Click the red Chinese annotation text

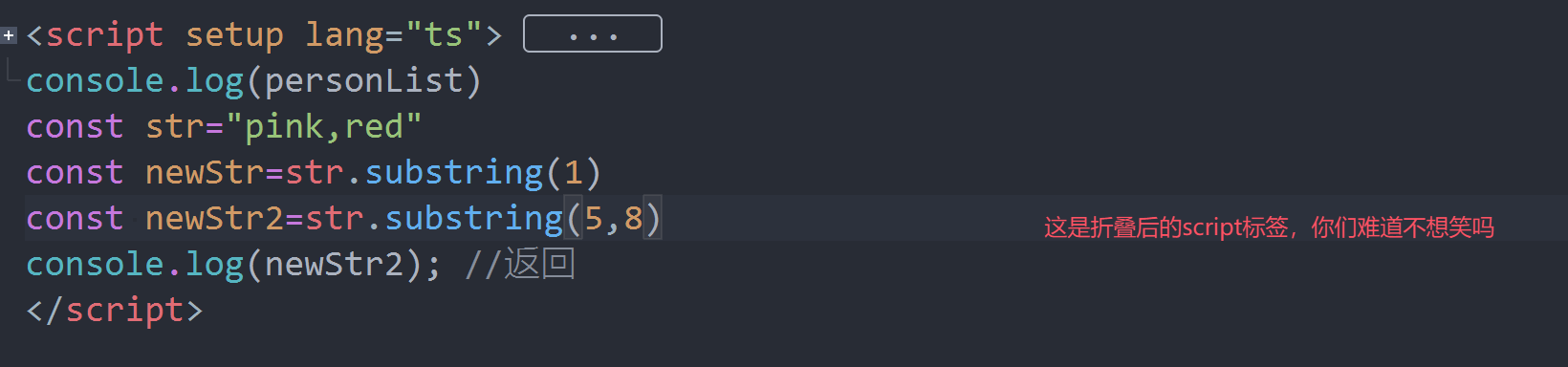(1269, 227)
